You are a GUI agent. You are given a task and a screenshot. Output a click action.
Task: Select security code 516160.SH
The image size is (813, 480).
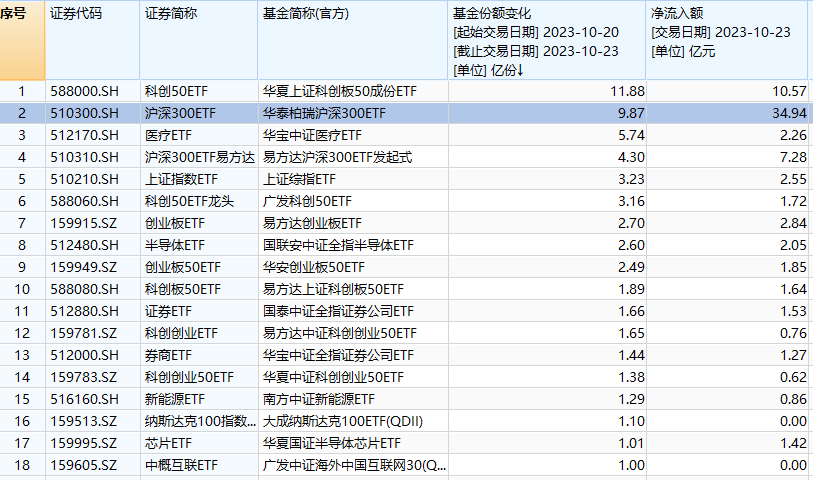85,400
